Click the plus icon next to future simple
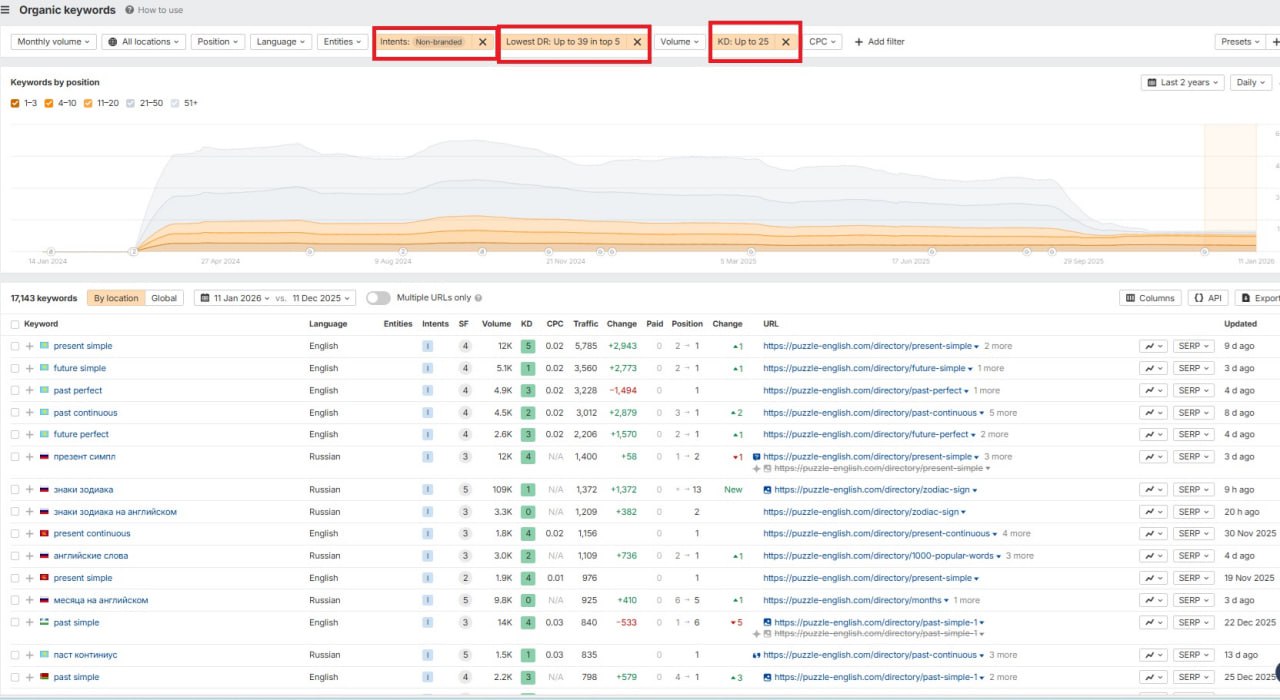The height and width of the screenshot is (700, 1280). point(30,368)
